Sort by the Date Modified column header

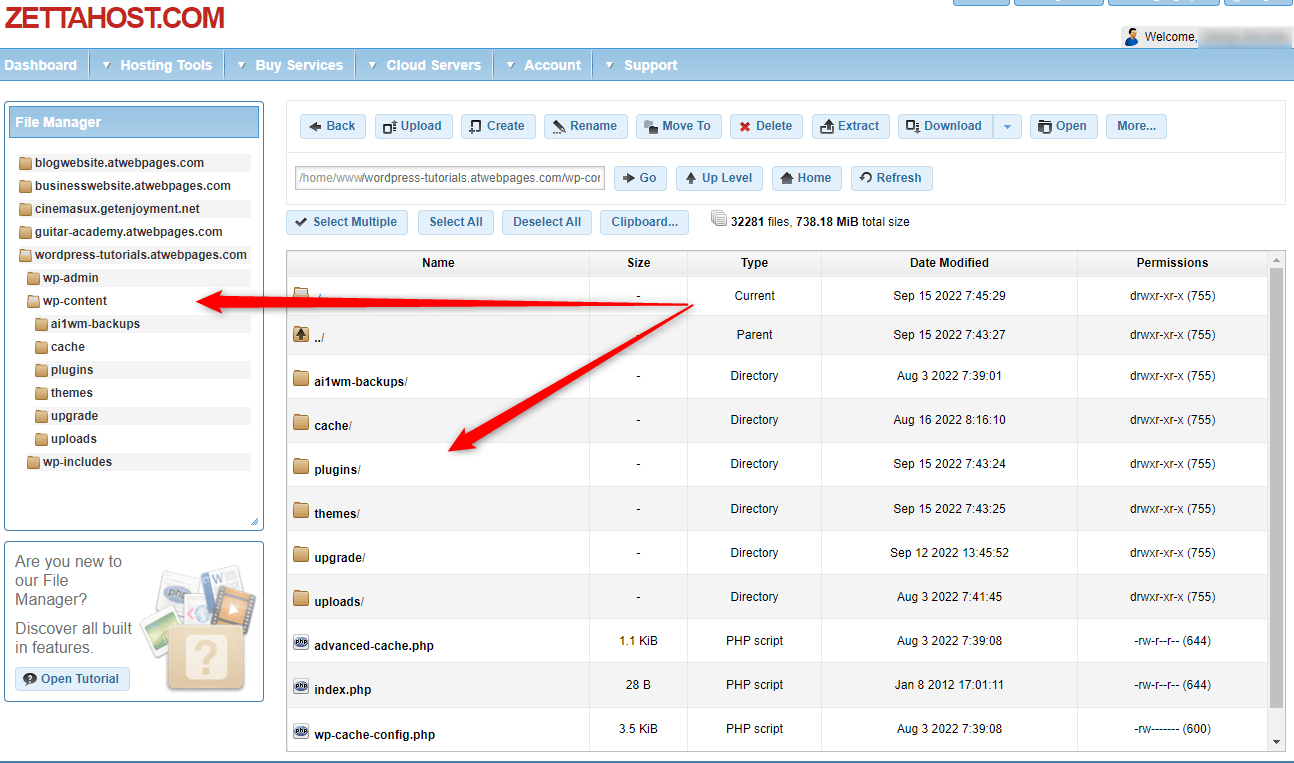pyautogui.click(x=950, y=263)
